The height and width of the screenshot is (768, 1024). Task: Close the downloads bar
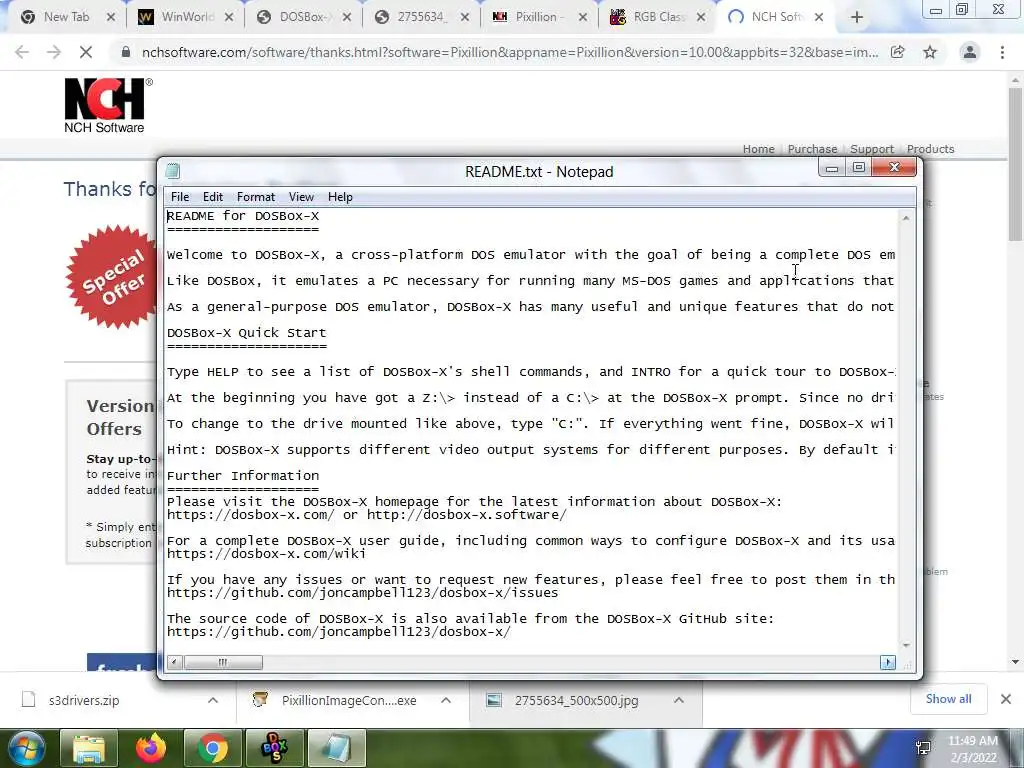click(x=1006, y=699)
